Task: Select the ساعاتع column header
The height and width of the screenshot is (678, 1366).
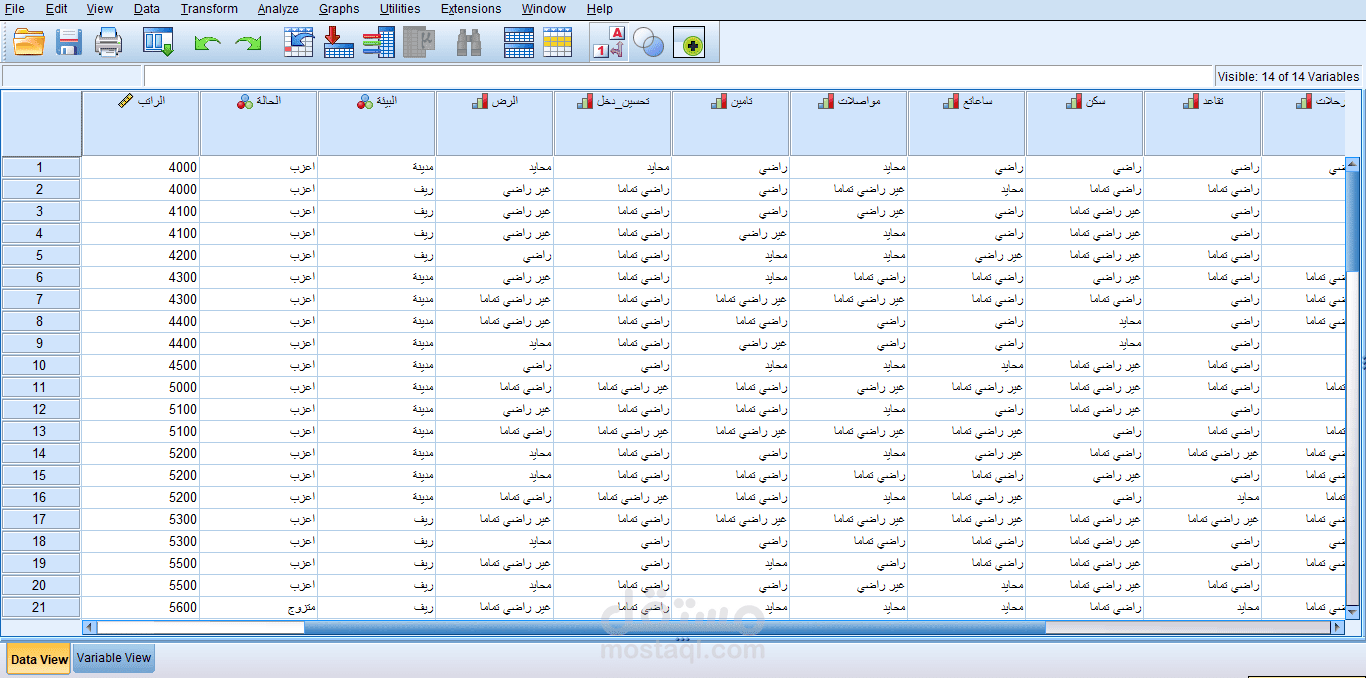Action: tap(966, 123)
